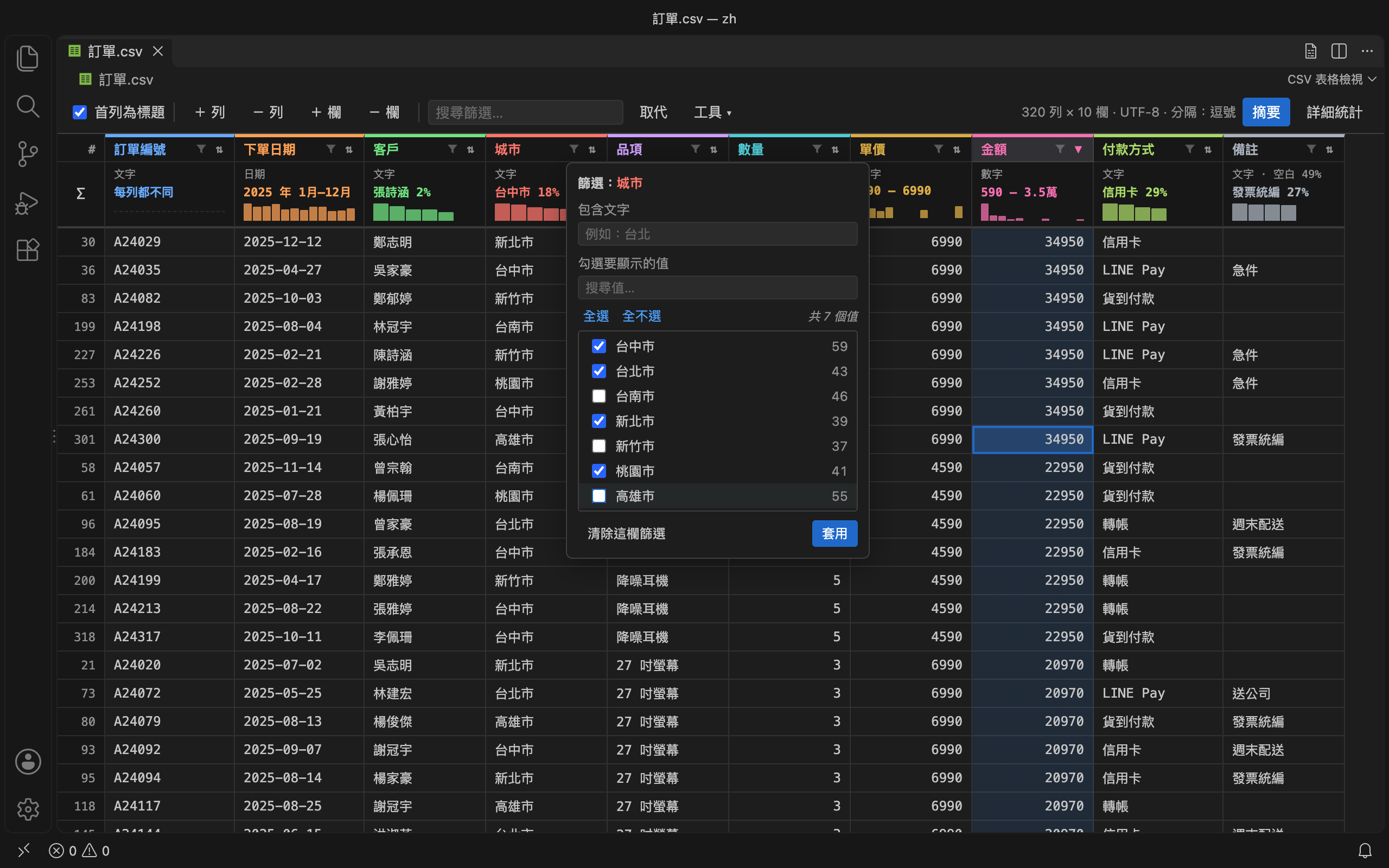Screen dimensions: 1389x868
Task: Click the filter icon on 訂單編號 column
Action: pos(201,149)
